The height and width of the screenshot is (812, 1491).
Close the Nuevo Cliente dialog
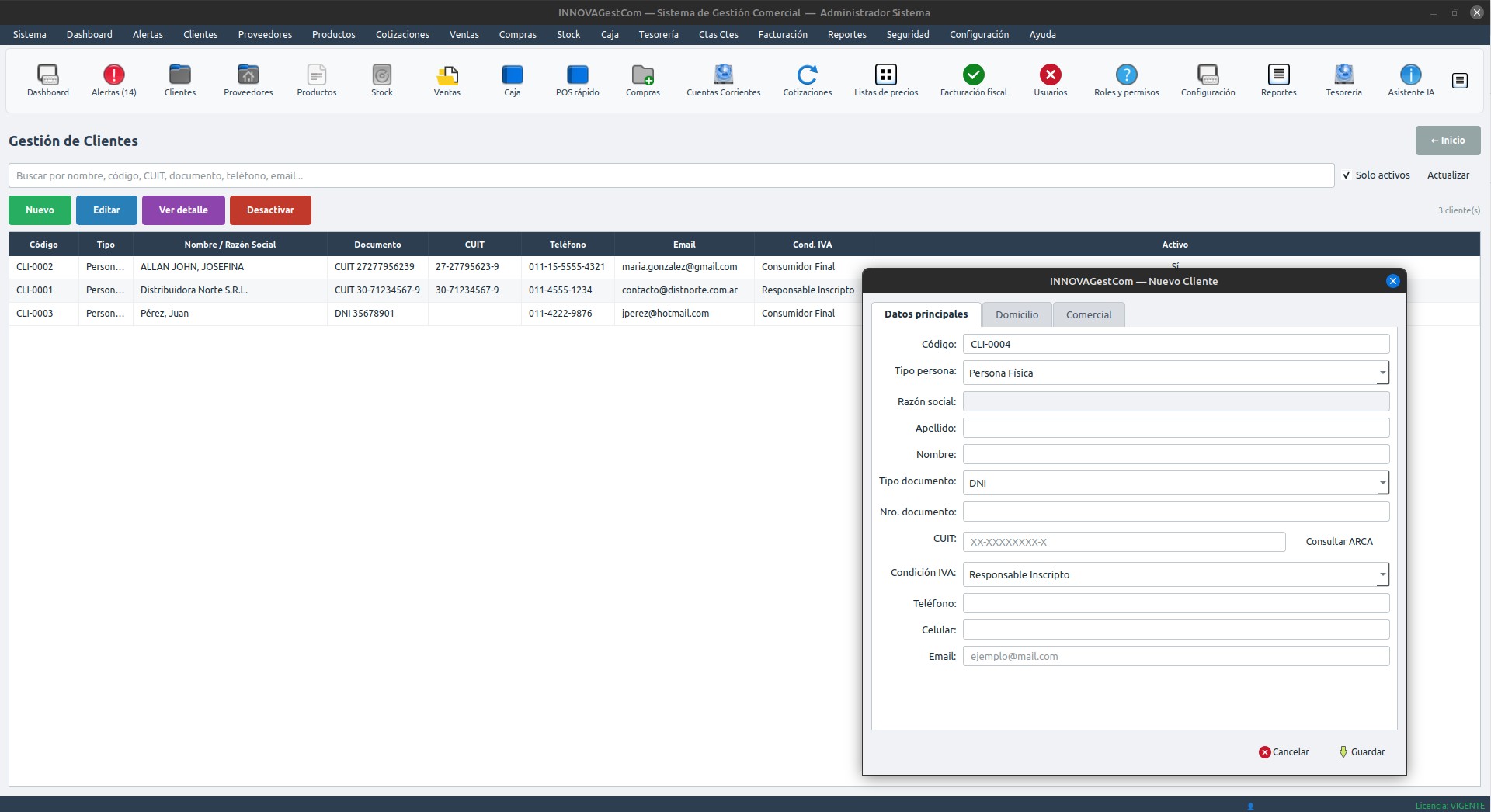point(1392,282)
